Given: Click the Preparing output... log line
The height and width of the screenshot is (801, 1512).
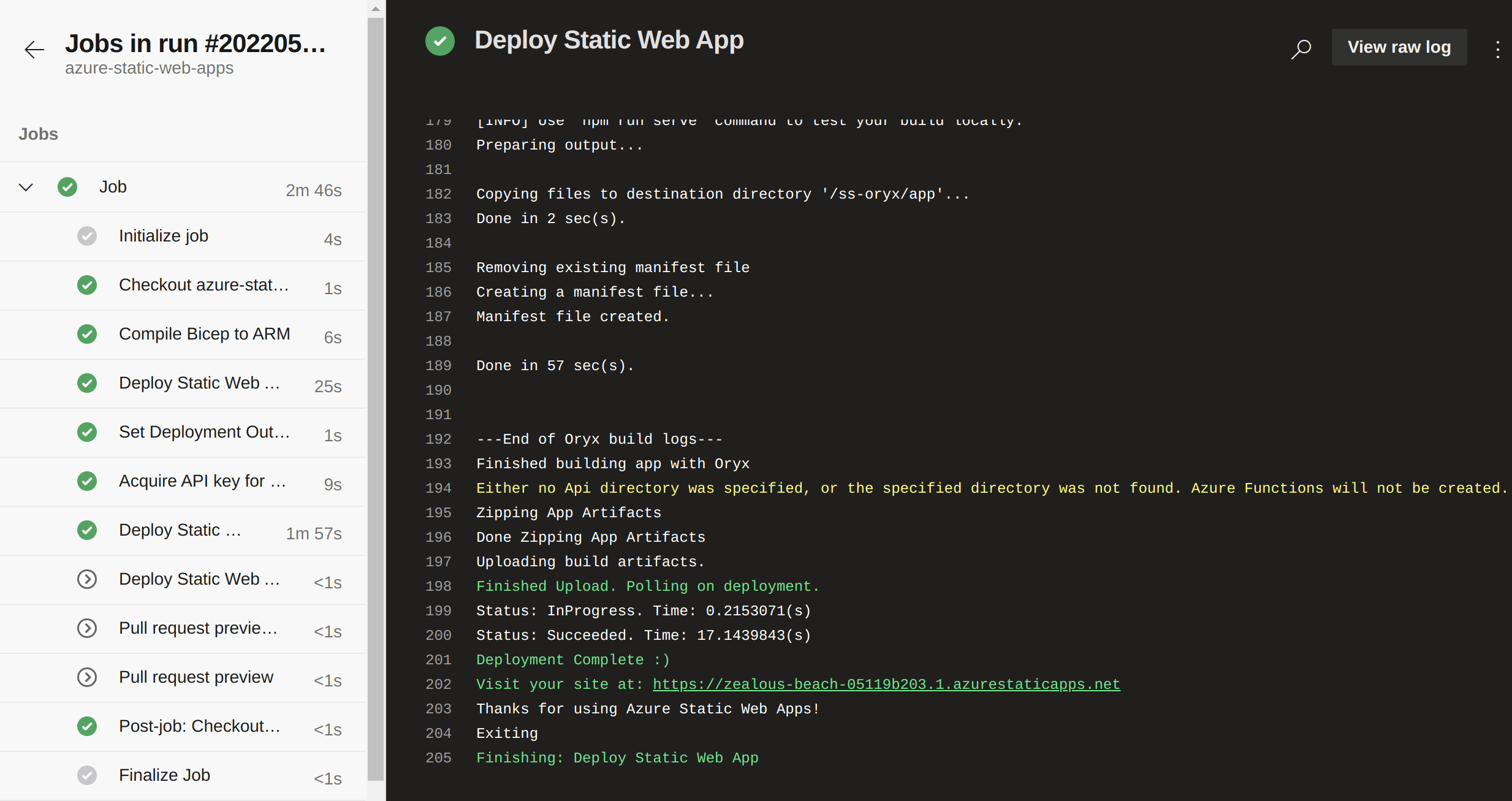Looking at the screenshot, I should (x=560, y=145).
